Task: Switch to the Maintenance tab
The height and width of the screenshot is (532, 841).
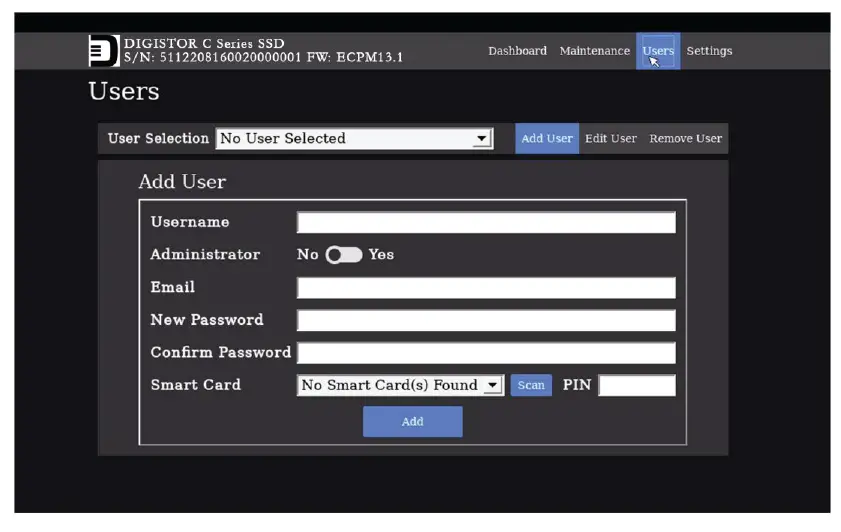Action: tap(594, 51)
